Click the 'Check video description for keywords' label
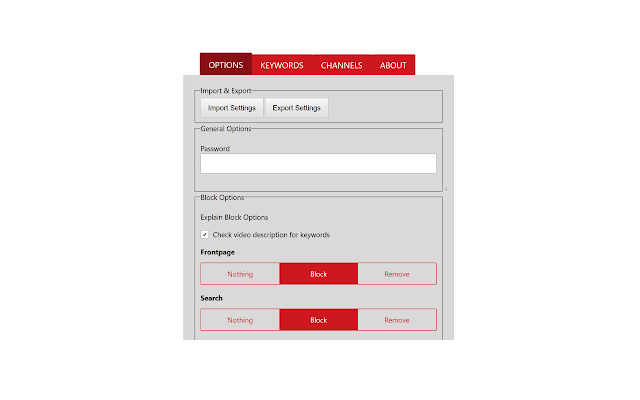 (x=271, y=235)
